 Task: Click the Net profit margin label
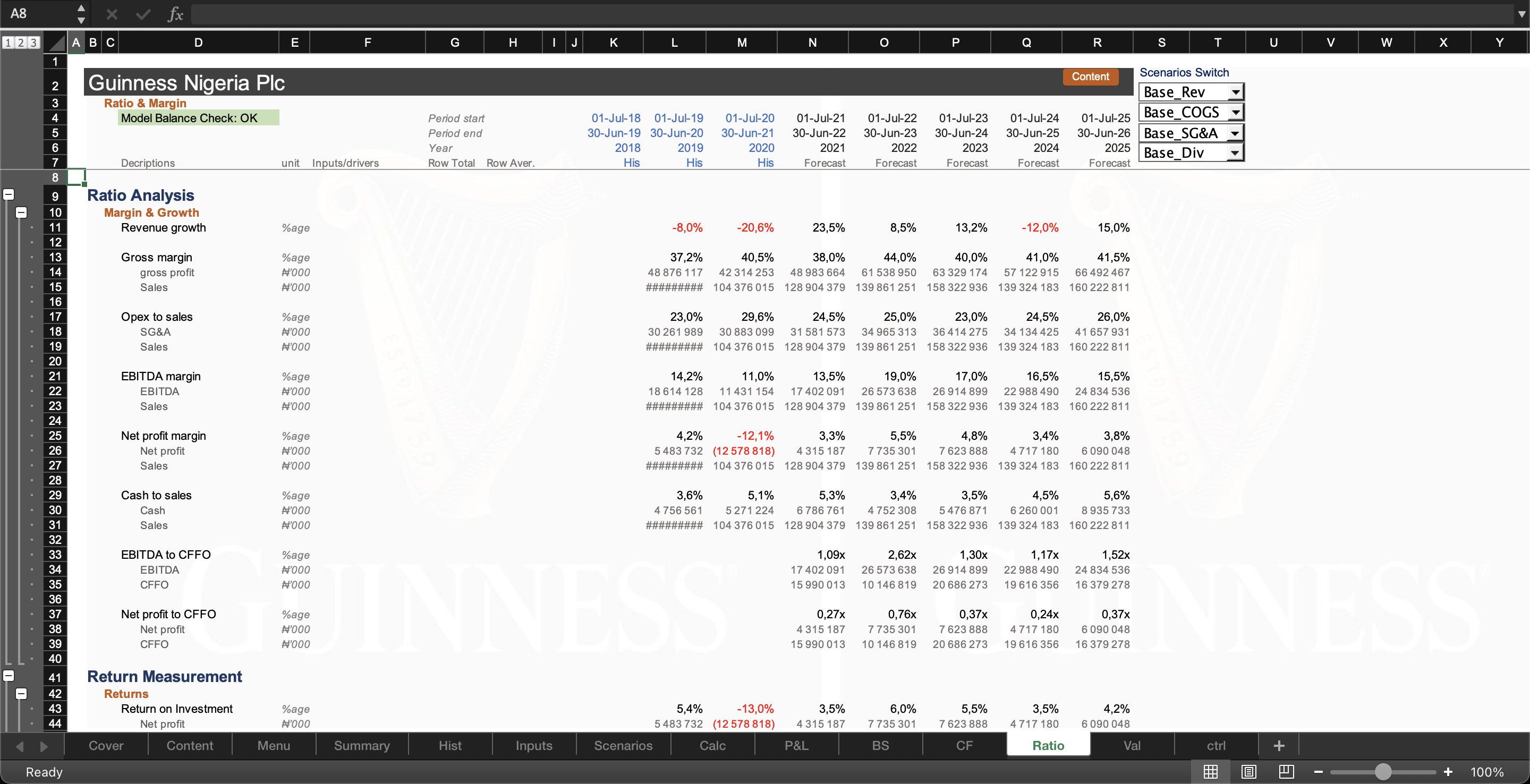163,436
